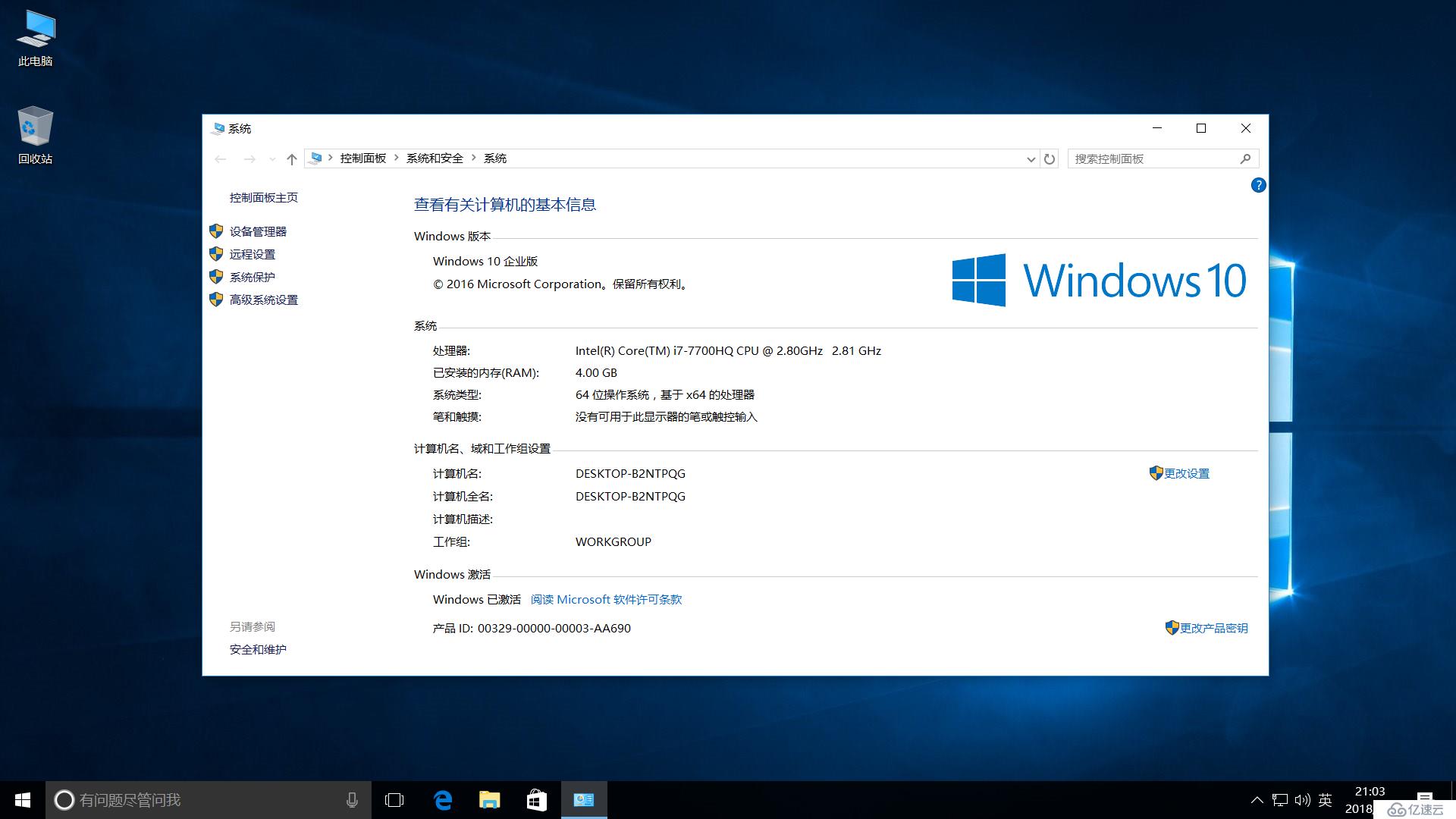Open 安全和维护 link

click(x=258, y=649)
